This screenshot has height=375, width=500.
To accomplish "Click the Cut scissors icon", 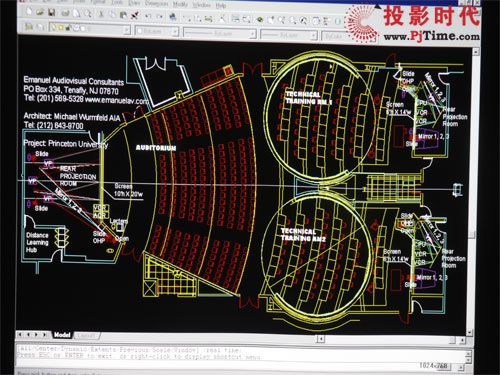I will coord(101,14).
